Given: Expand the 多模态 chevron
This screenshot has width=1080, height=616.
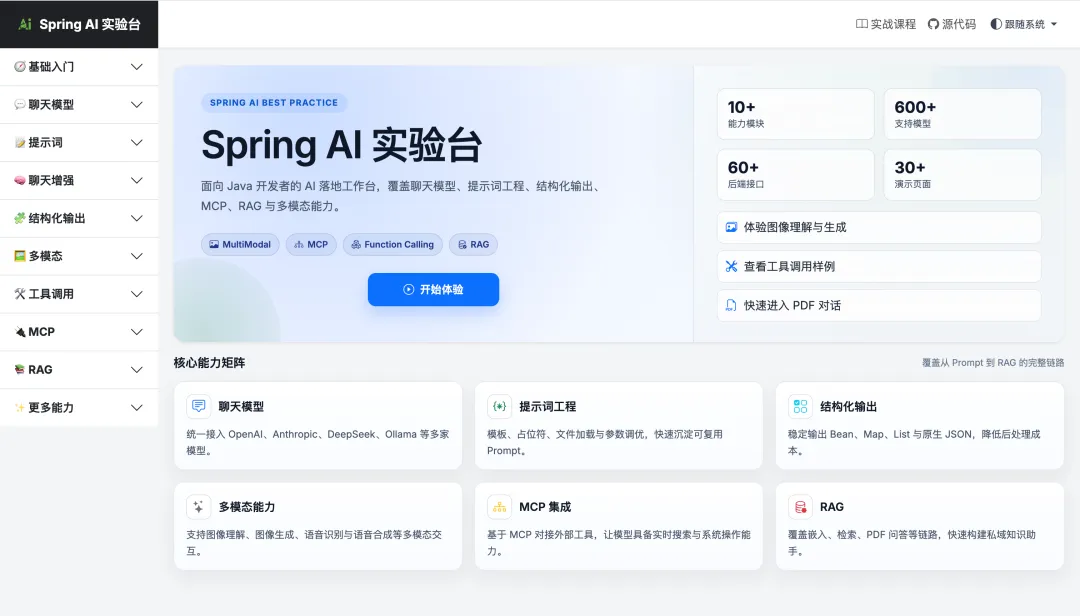Looking at the screenshot, I should (136, 256).
